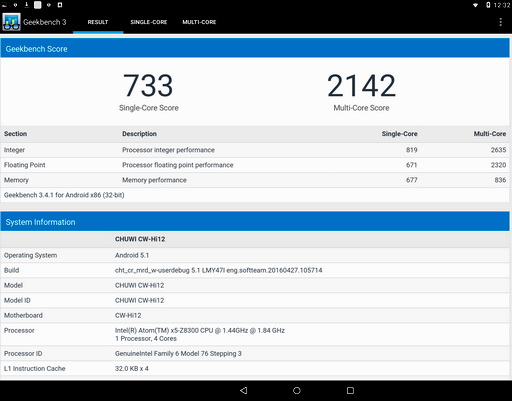
Task: Tap CHUWI CW-Hi12 in the Model row
Action: coord(139,285)
